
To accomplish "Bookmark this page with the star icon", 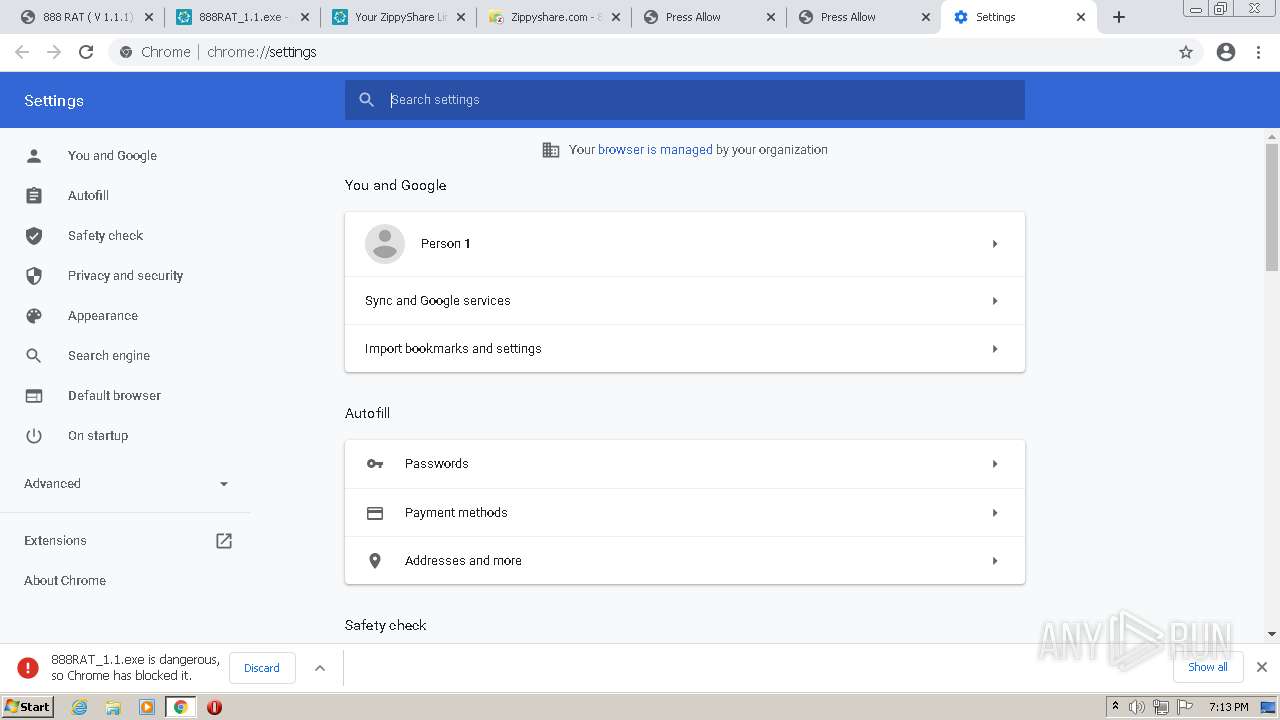I will (1186, 52).
